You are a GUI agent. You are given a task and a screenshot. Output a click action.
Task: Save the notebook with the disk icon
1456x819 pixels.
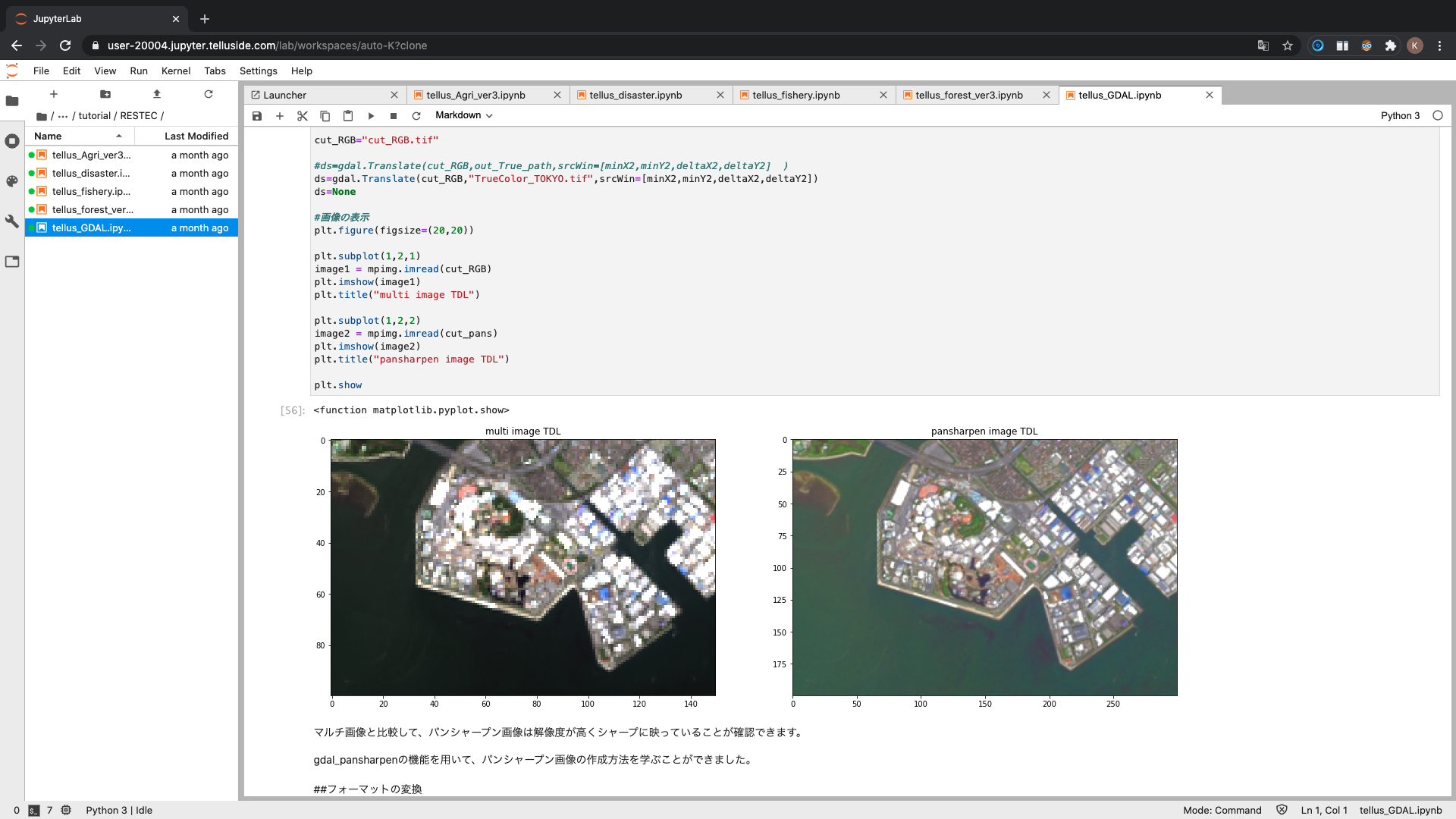point(257,116)
